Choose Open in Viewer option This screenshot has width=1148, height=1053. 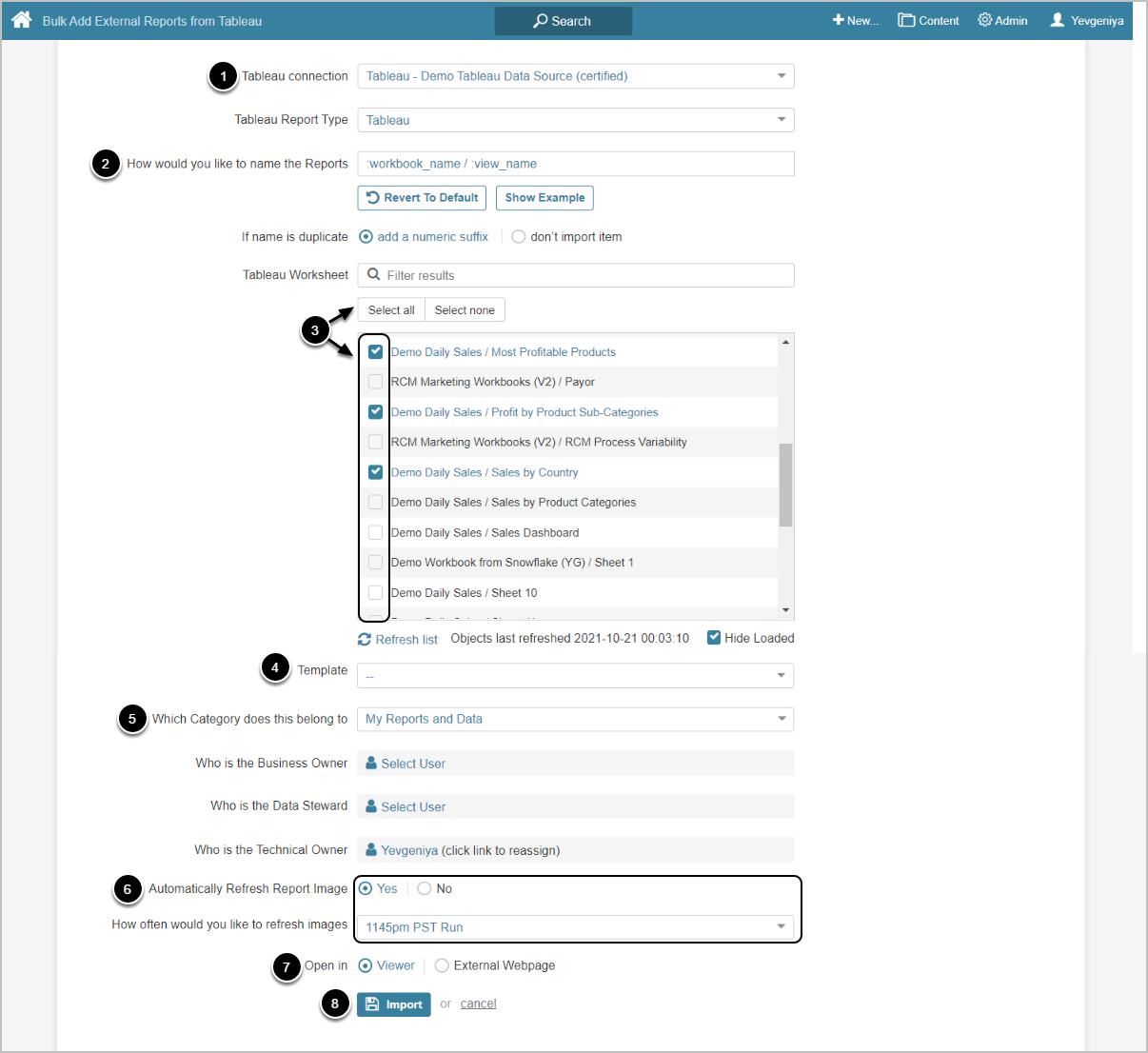coord(366,965)
